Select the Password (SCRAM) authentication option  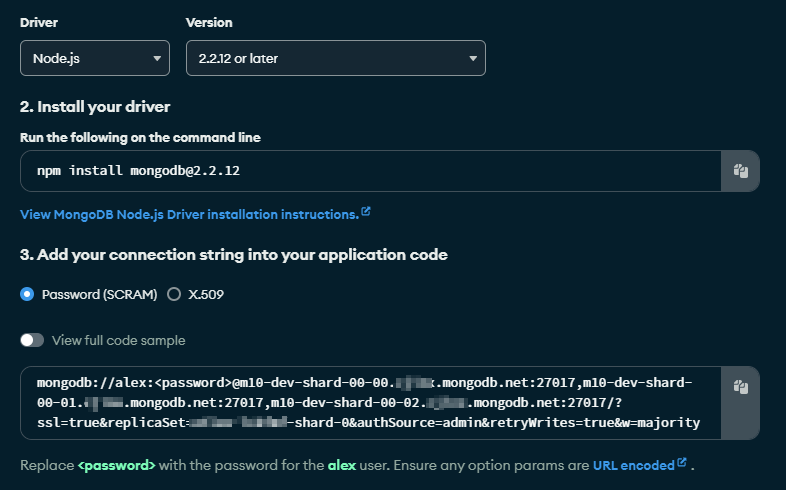[27, 295]
